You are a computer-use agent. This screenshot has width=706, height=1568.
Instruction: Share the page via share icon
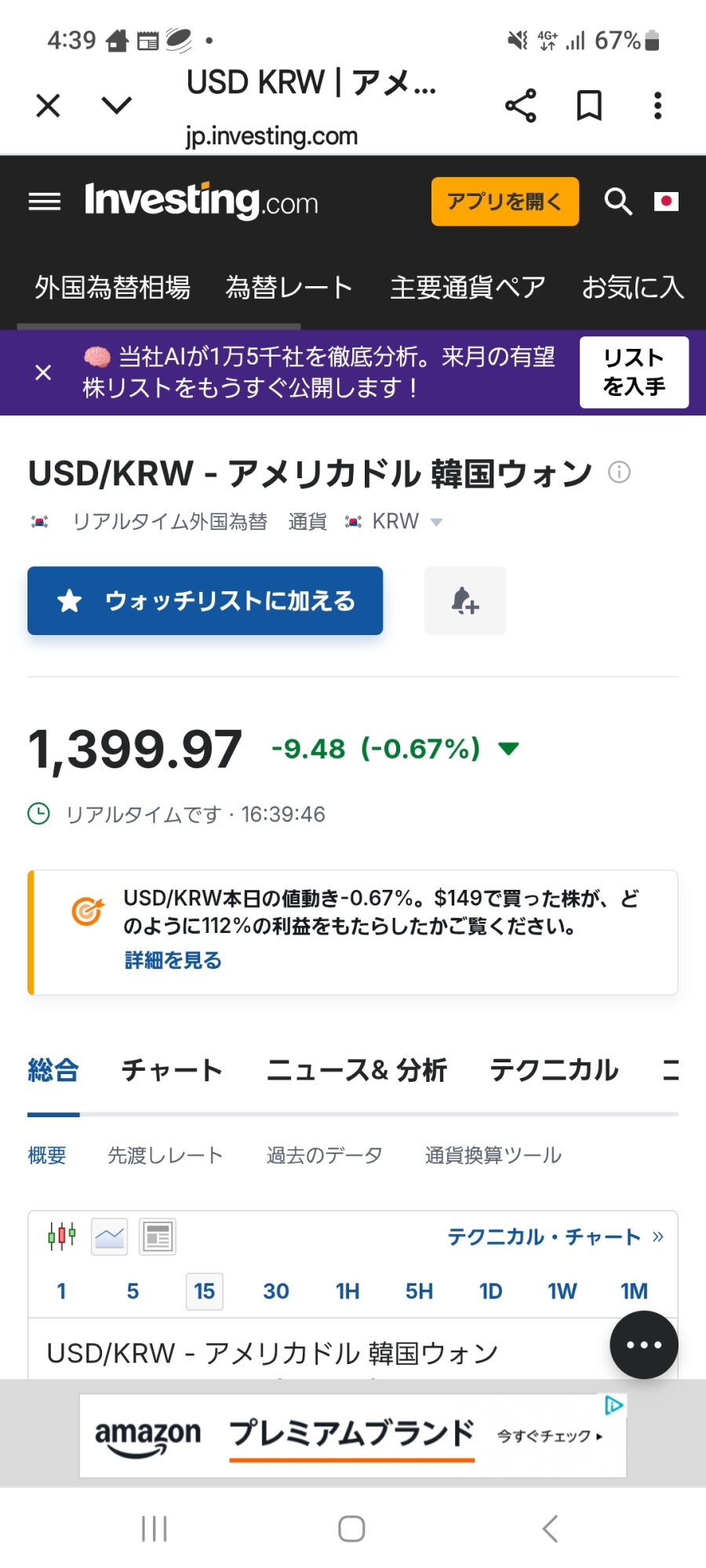520,106
